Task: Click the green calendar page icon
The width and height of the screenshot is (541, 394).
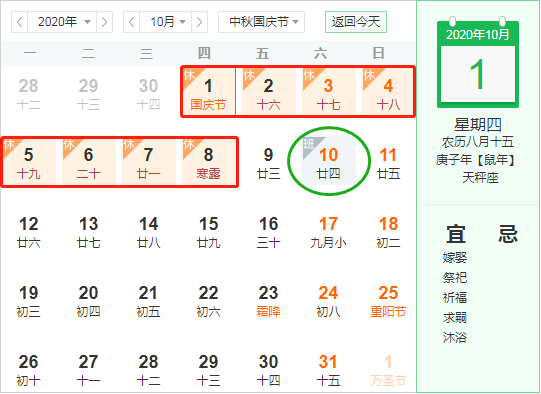Action: (478, 63)
